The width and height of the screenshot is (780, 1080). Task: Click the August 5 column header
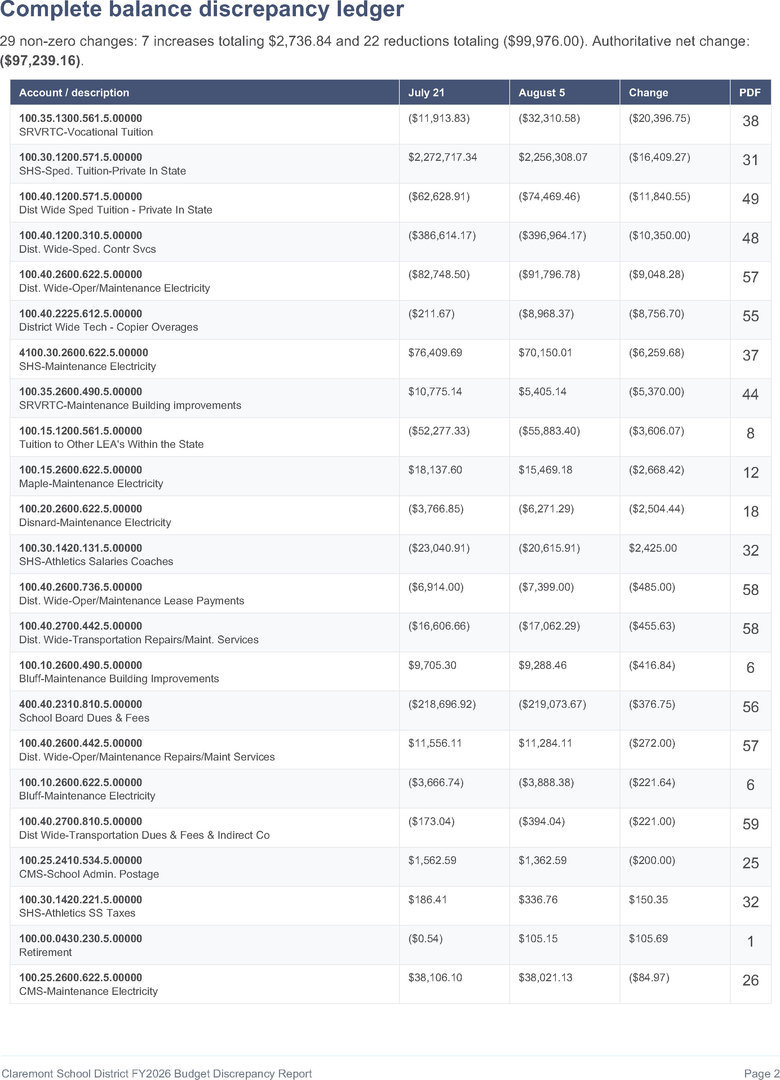(x=542, y=92)
